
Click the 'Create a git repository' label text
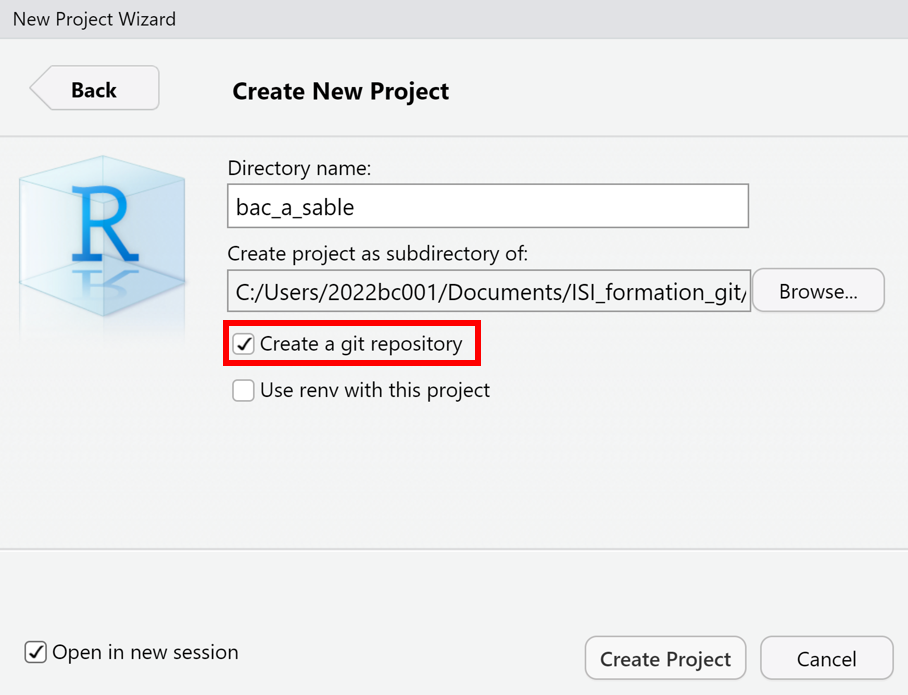tap(361, 344)
